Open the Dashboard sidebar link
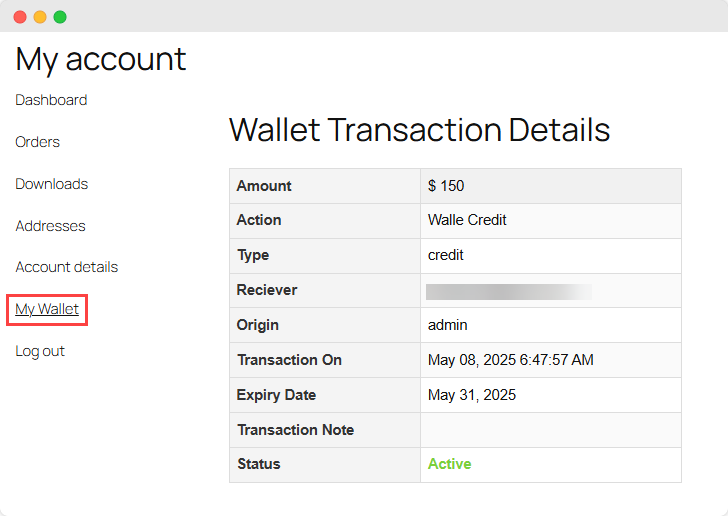728x516 pixels. point(51,100)
